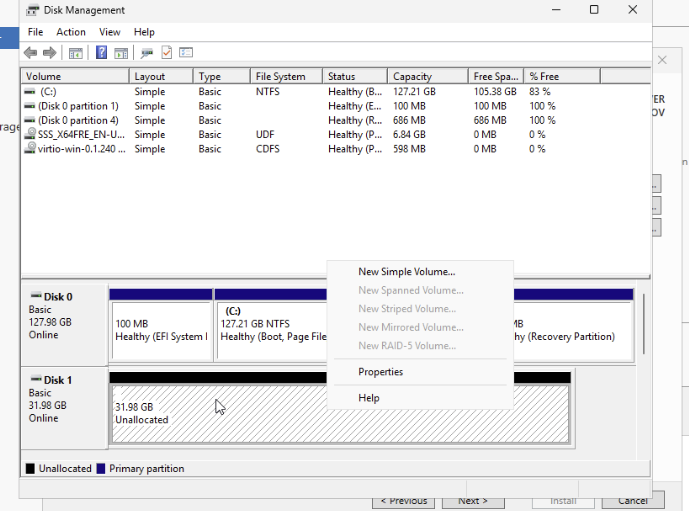This screenshot has width=689, height=511.
Task: Open the Action menu
Action: [71, 32]
